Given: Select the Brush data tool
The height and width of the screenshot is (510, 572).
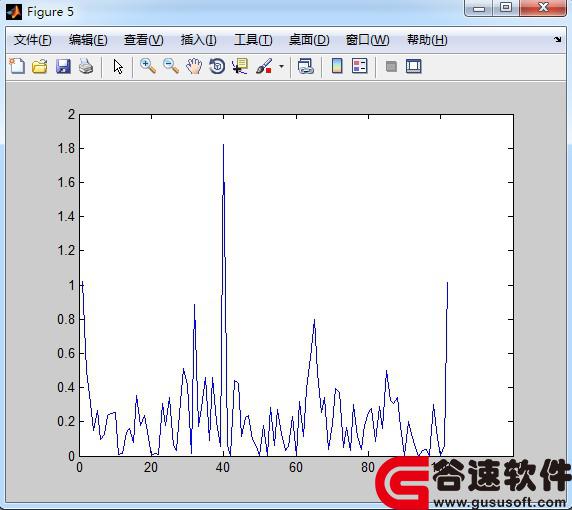Looking at the screenshot, I should click(x=264, y=66).
